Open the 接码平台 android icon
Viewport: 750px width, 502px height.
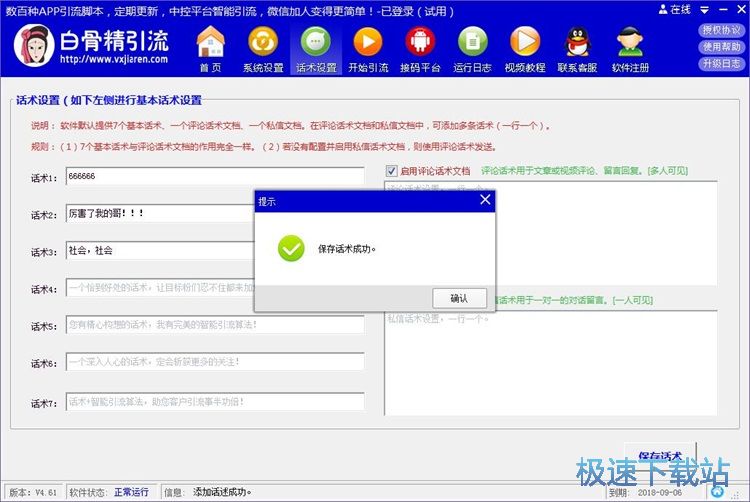[x=420, y=50]
